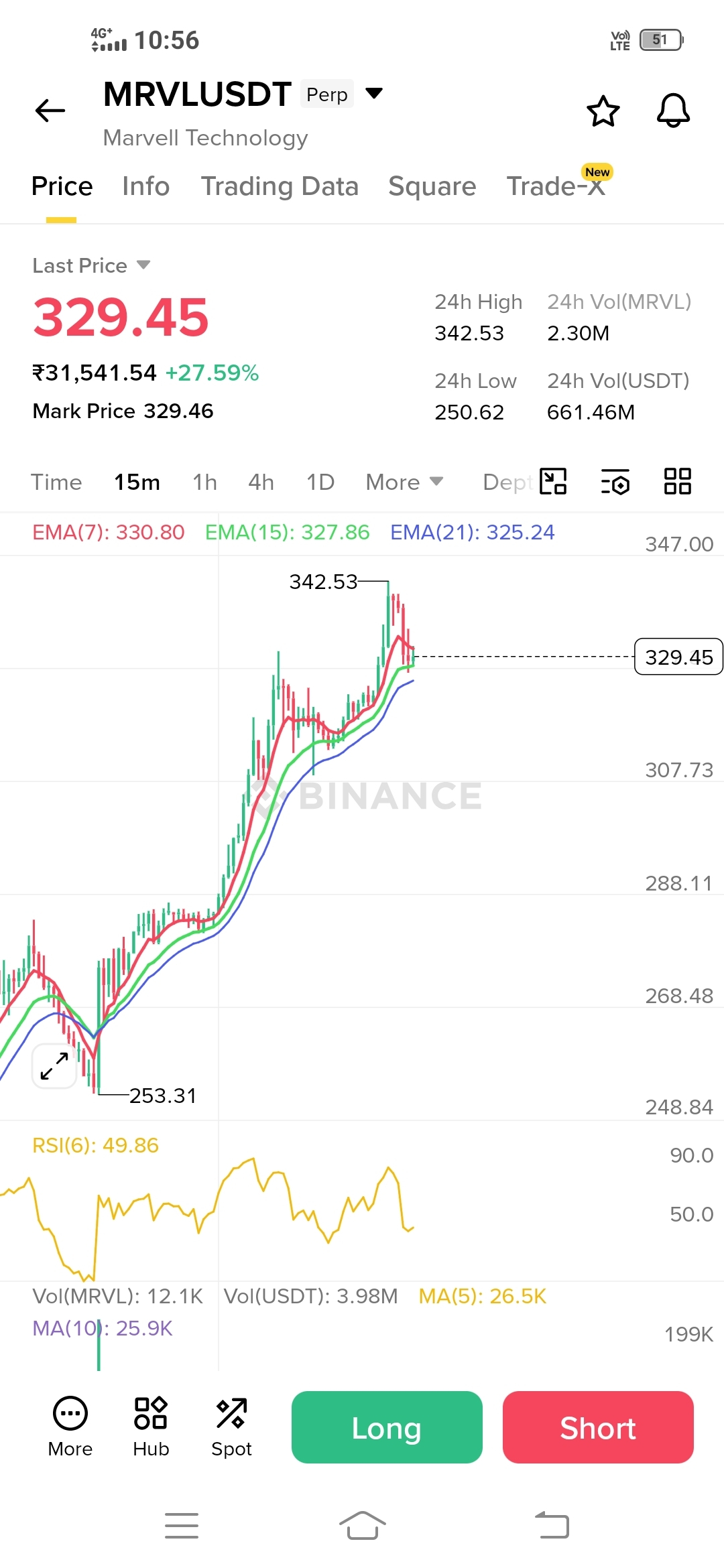This screenshot has width=724, height=1568.
Task: Tap the large 329.45 last price
Action: pos(121,317)
